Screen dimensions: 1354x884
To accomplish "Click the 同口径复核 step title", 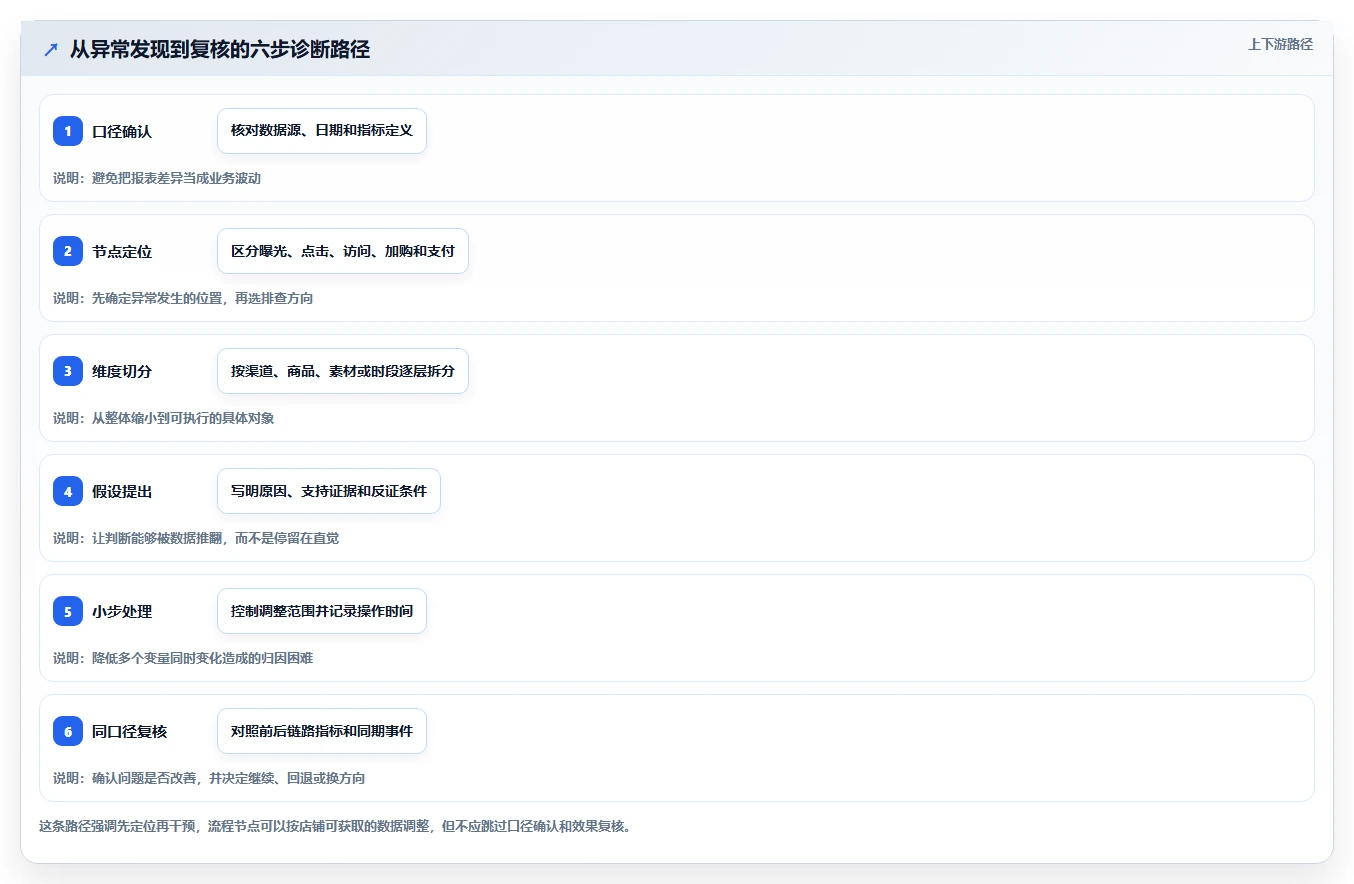I will click(x=130, y=732).
